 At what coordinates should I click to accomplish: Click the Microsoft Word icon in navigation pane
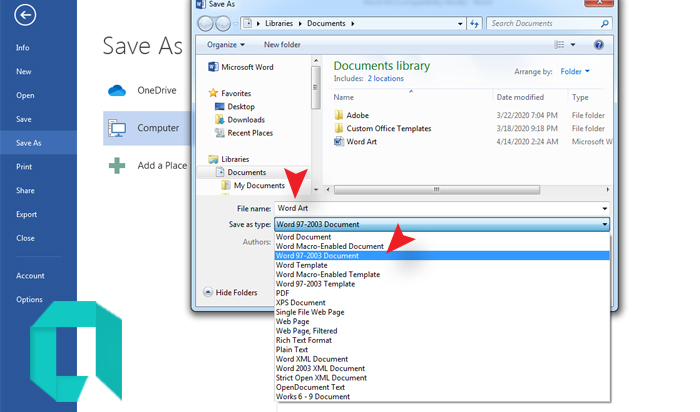pyautogui.click(x=213, y=67)
